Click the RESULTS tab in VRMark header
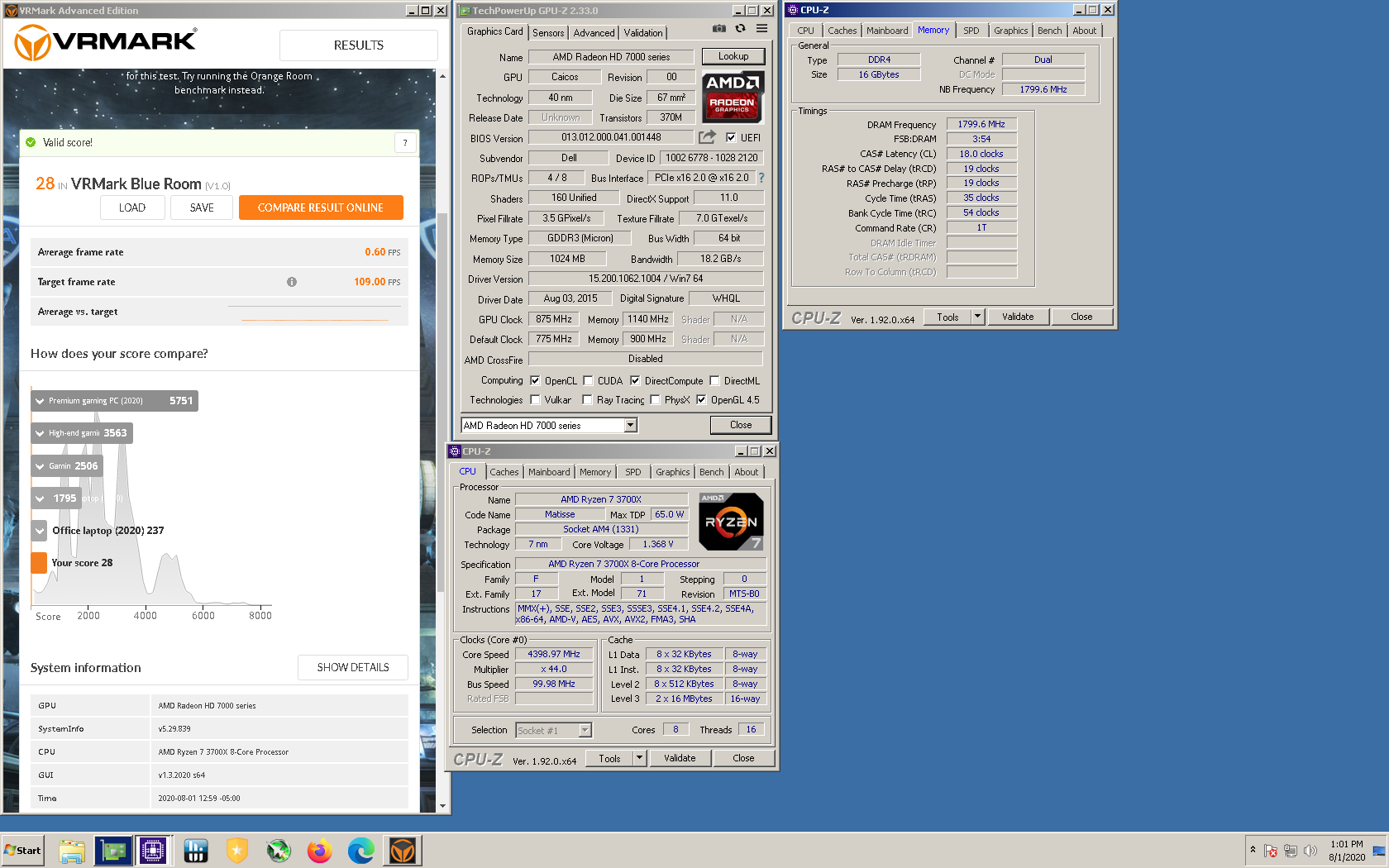This screenshot has width=1389, height=868. 359,45
